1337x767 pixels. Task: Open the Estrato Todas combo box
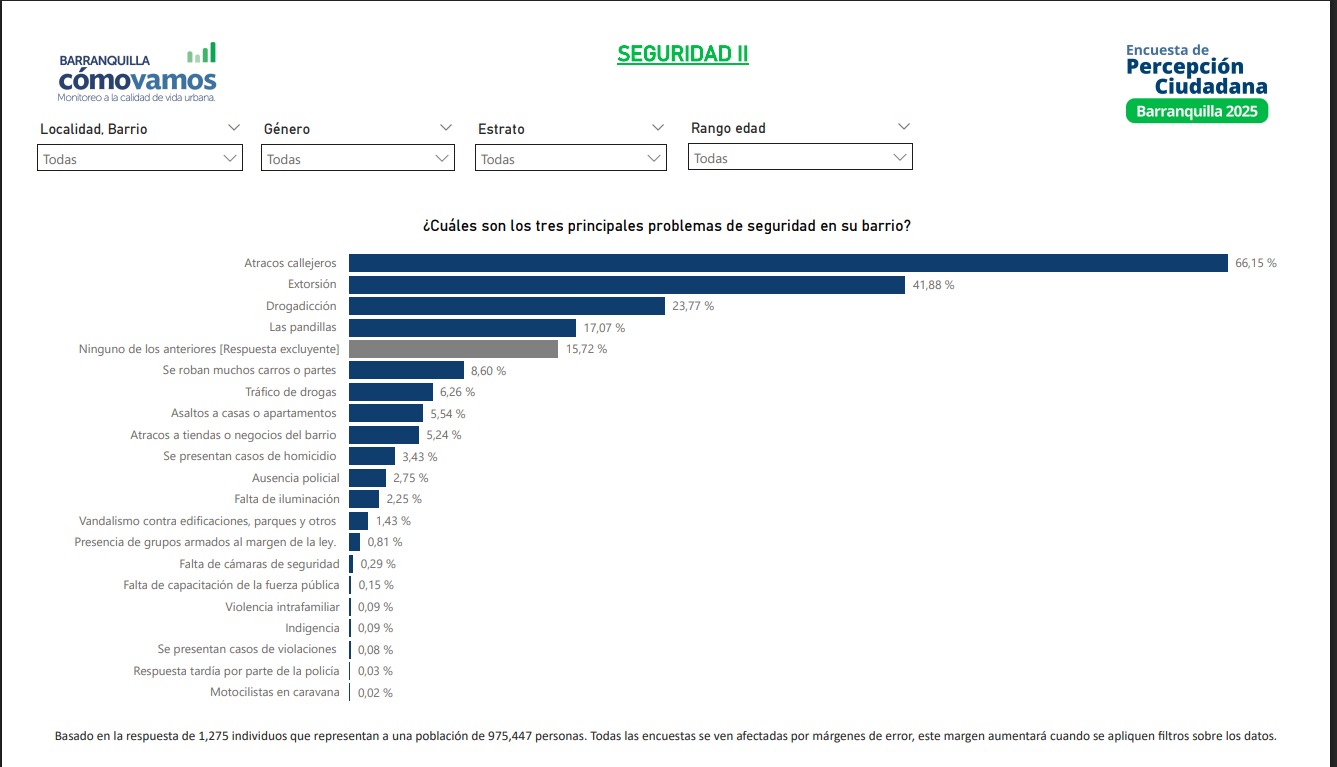coord(571,158)
